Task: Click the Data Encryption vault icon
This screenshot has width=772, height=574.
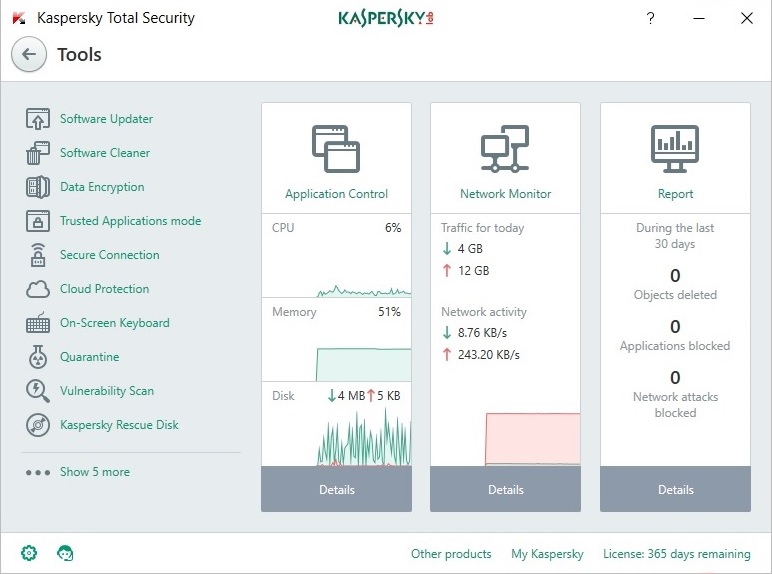Action: (38, 187)
